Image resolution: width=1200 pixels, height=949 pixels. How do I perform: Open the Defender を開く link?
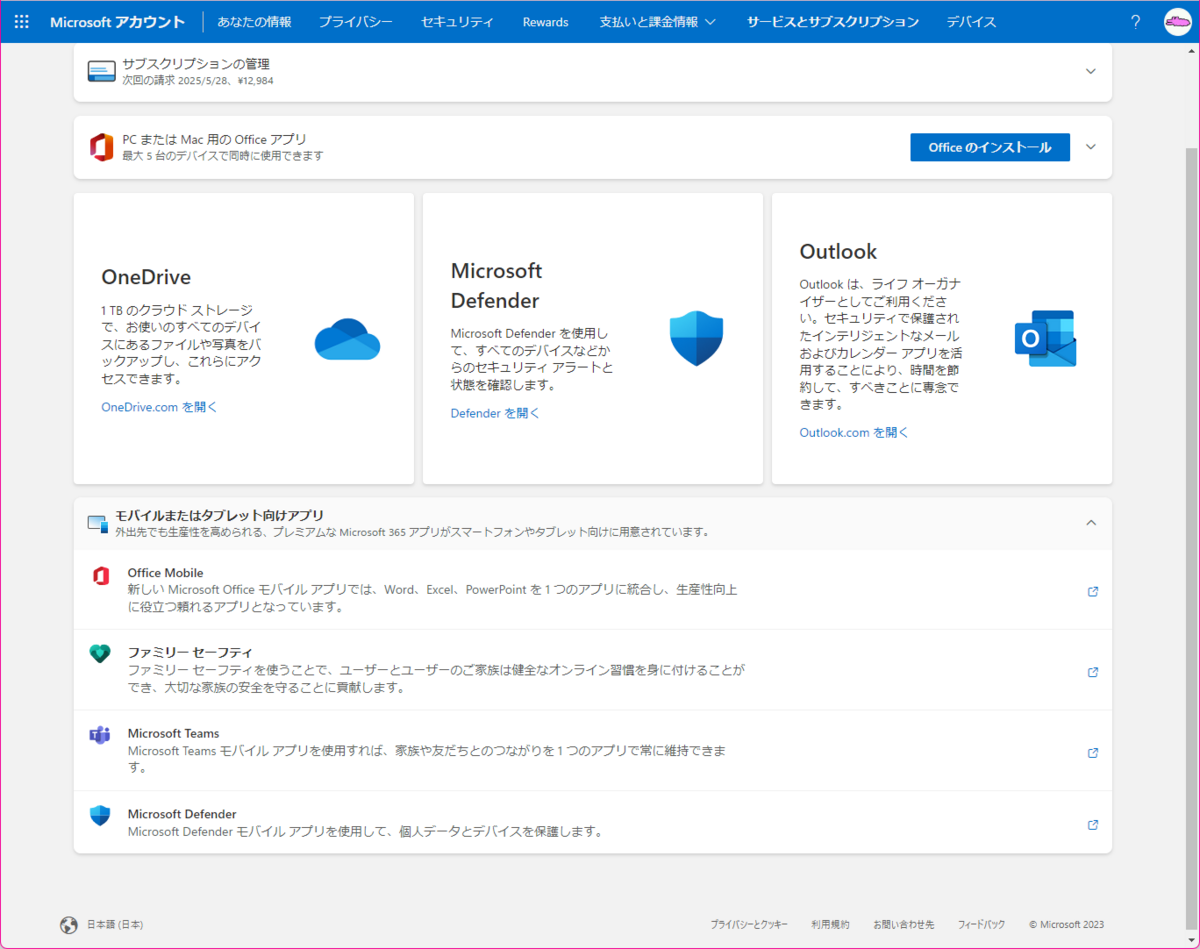[x=495, y=413]
